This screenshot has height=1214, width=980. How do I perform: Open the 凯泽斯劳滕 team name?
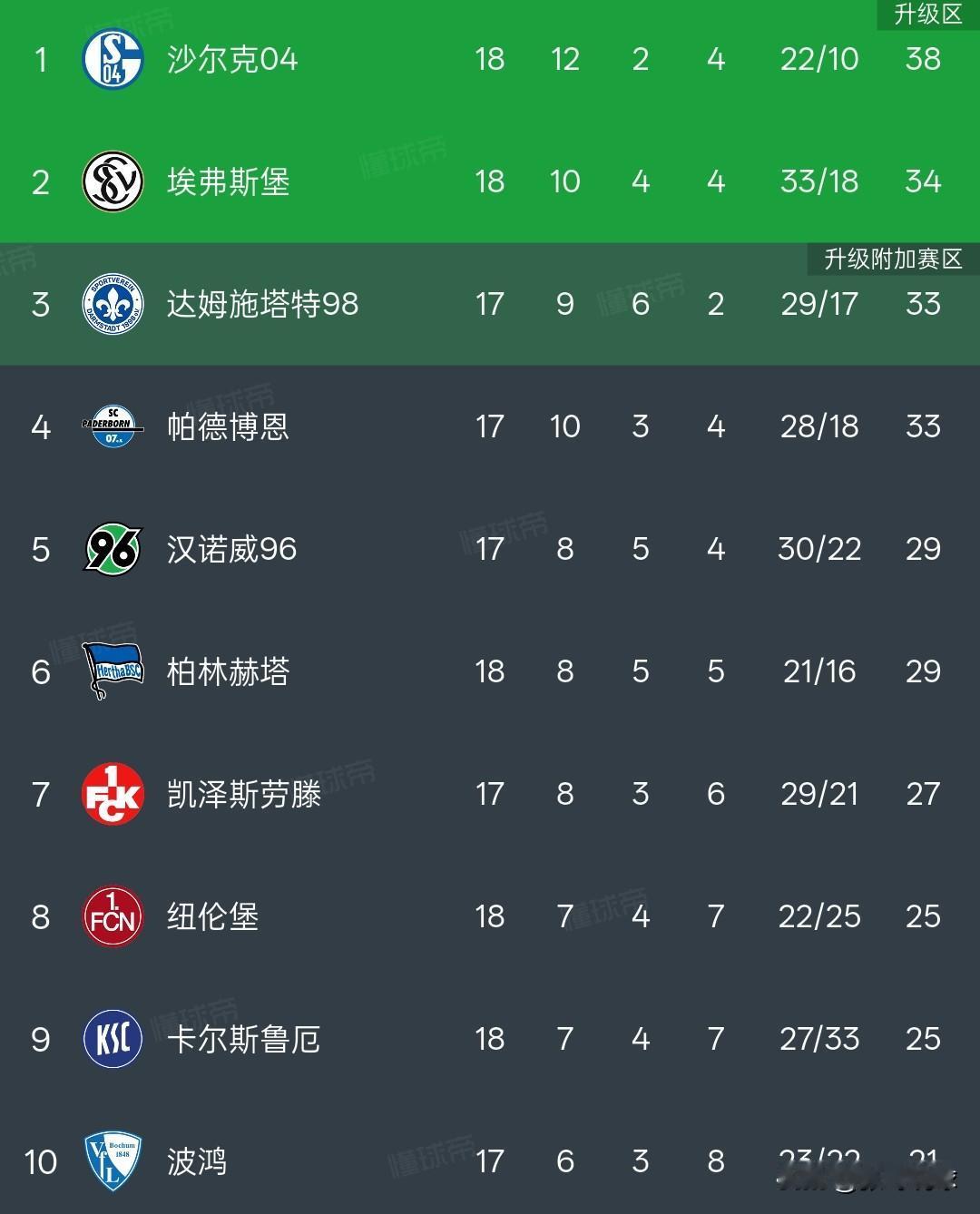[x=244, y=794]
